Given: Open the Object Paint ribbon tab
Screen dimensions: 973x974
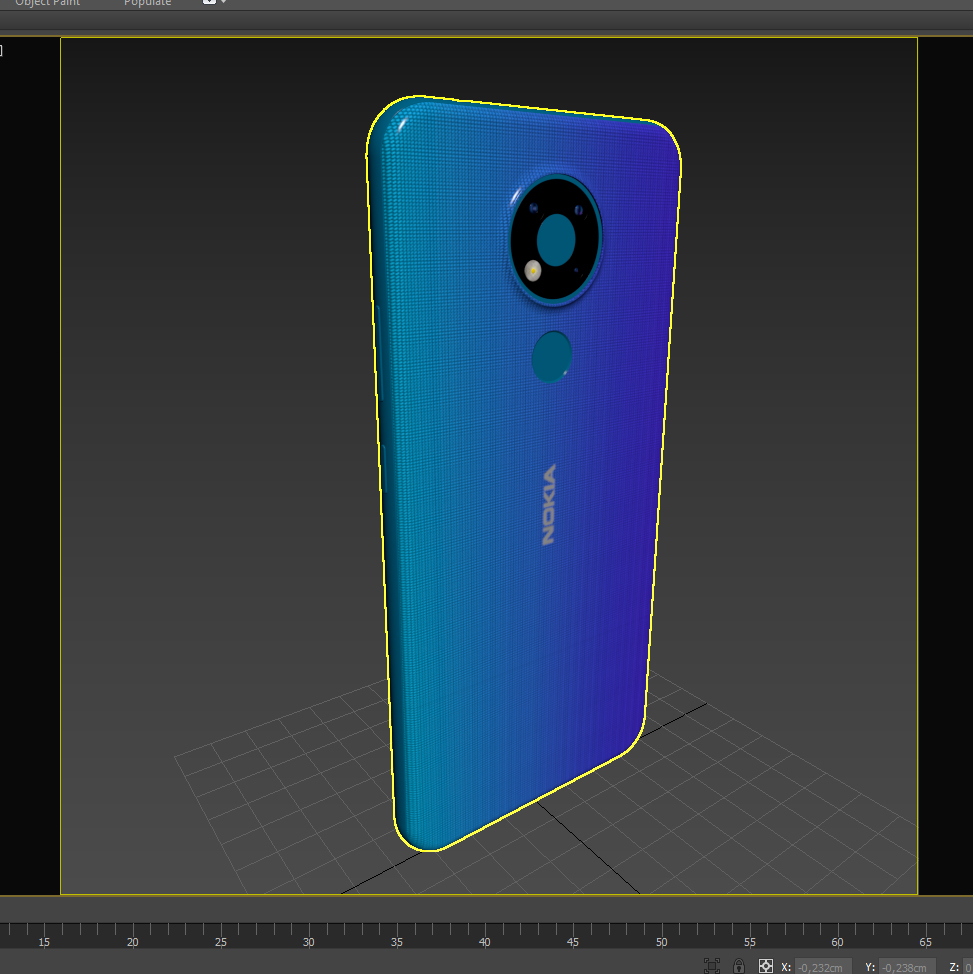Looking at the screenshot, I should (x=47, y=3).
